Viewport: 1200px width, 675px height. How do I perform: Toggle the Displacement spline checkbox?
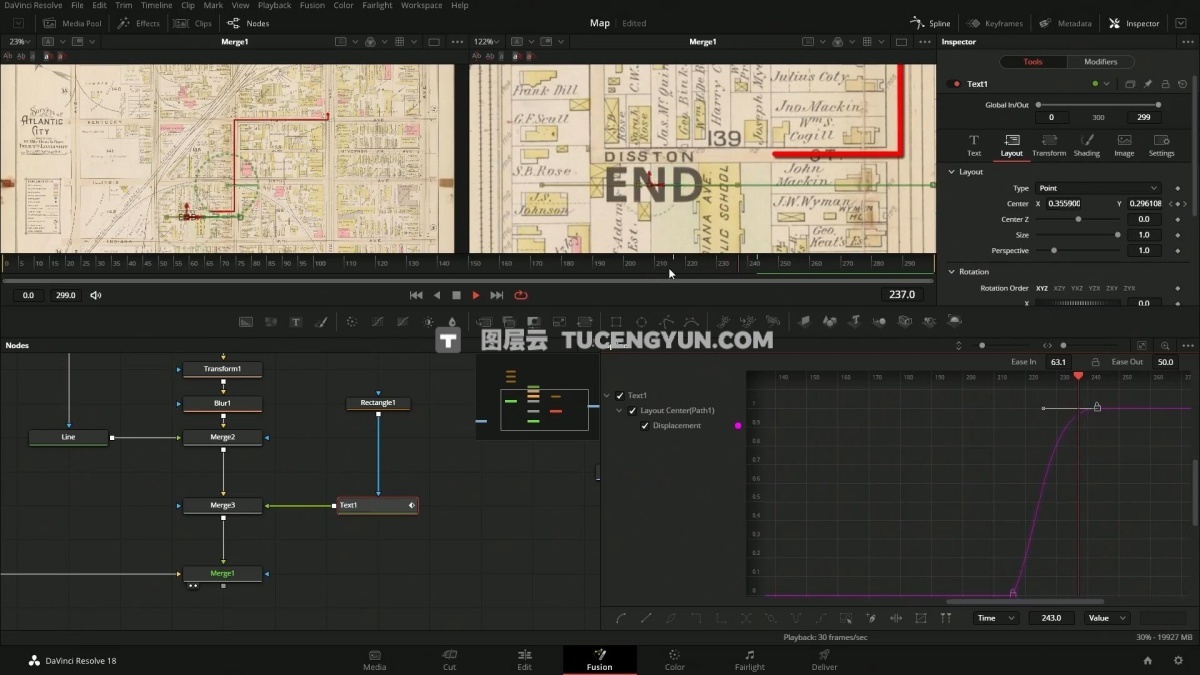pos(645,426)
